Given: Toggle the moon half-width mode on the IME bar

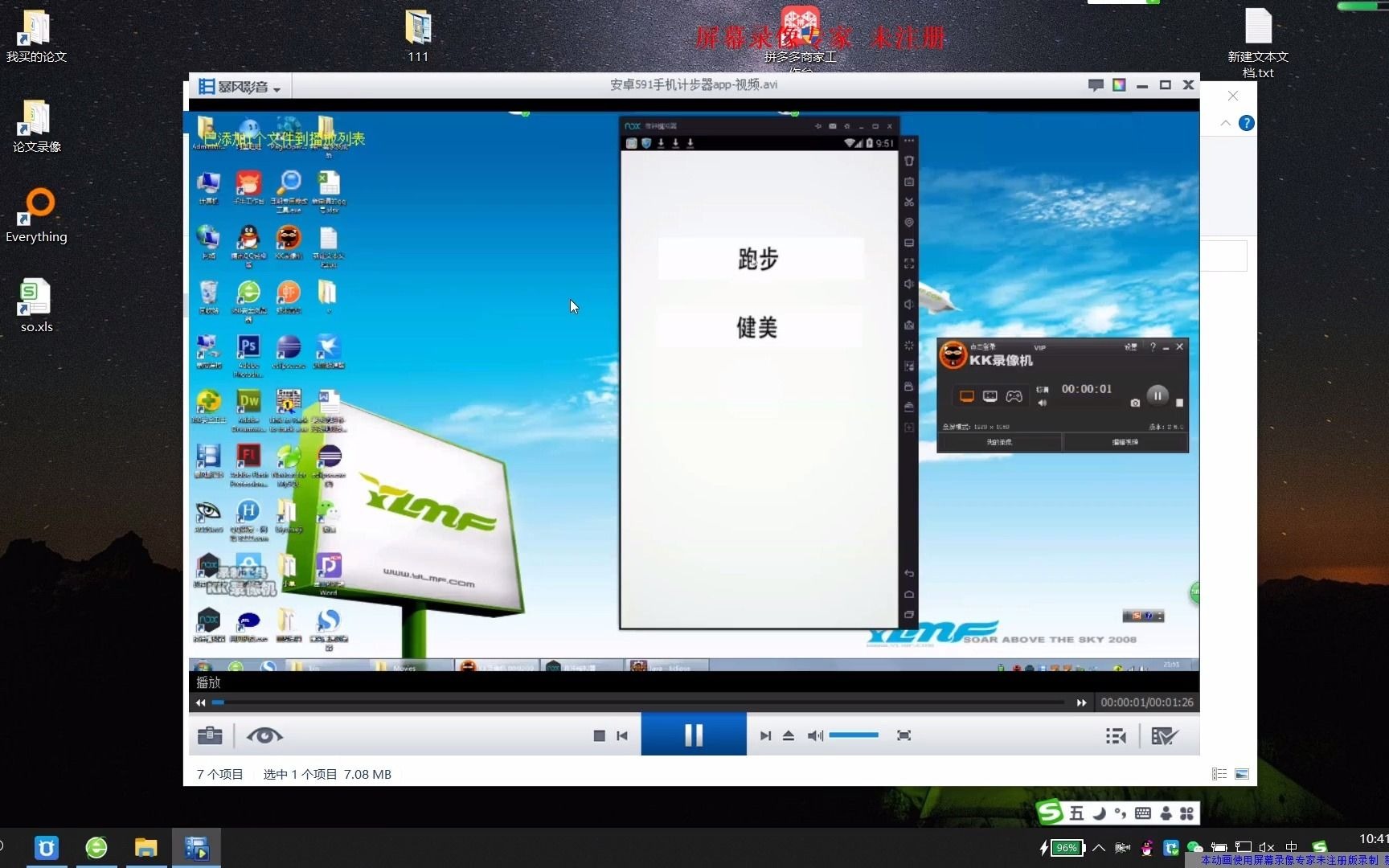Looking at the screenshot, I should click(1099, 813).
